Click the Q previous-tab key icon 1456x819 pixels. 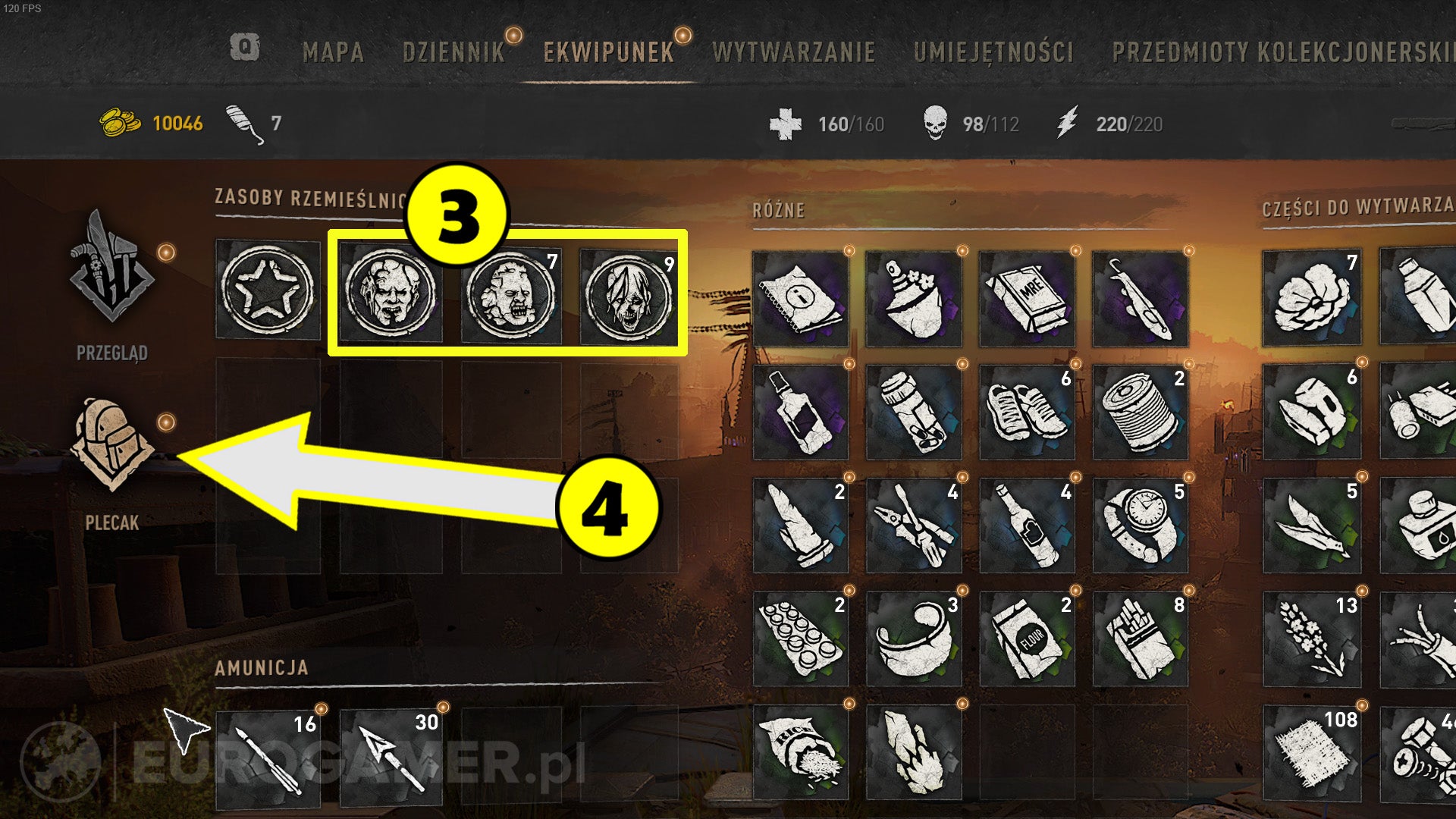point(244,47)
